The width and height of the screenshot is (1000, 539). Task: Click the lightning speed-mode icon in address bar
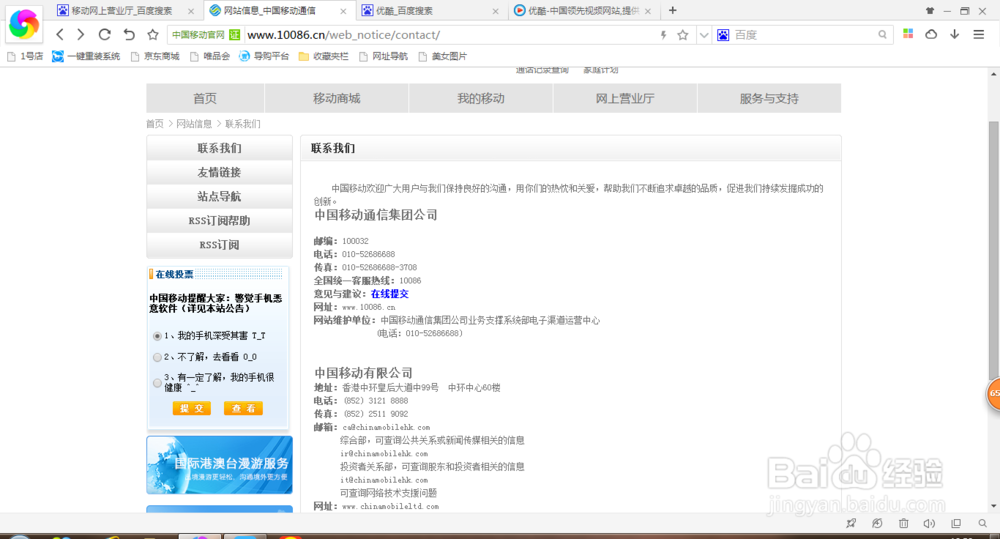coord(663,35)
